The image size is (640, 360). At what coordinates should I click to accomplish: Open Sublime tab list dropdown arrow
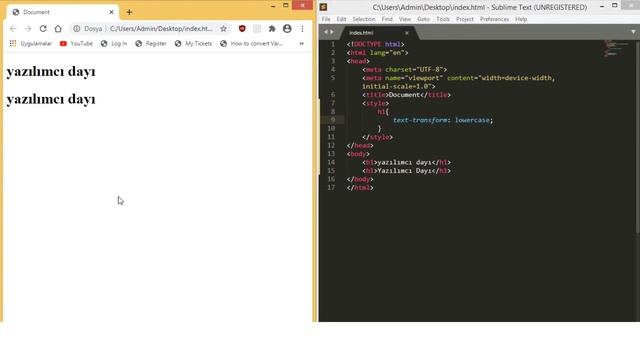(633, 32)
